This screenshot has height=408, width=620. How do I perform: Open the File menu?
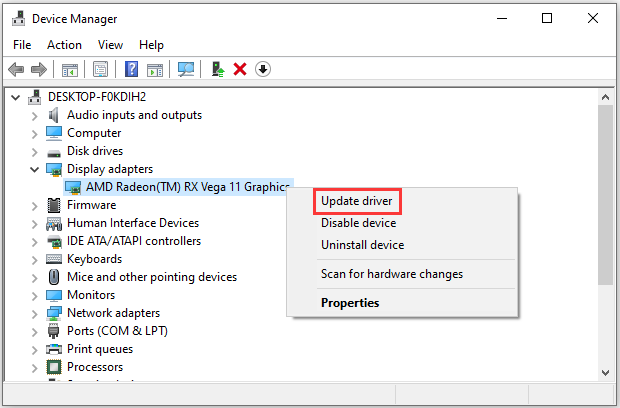22,45
